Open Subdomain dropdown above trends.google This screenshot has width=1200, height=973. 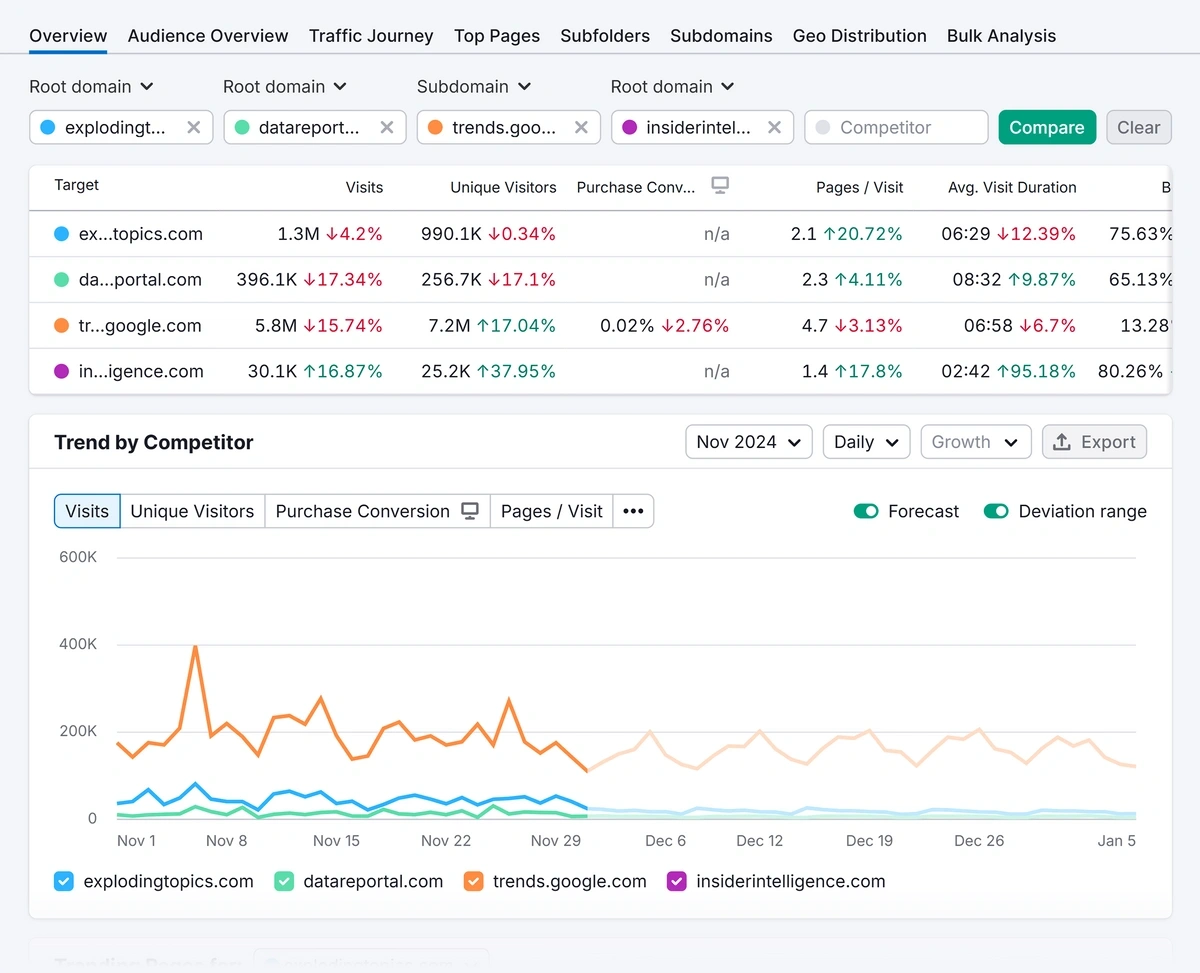[474, 87]
